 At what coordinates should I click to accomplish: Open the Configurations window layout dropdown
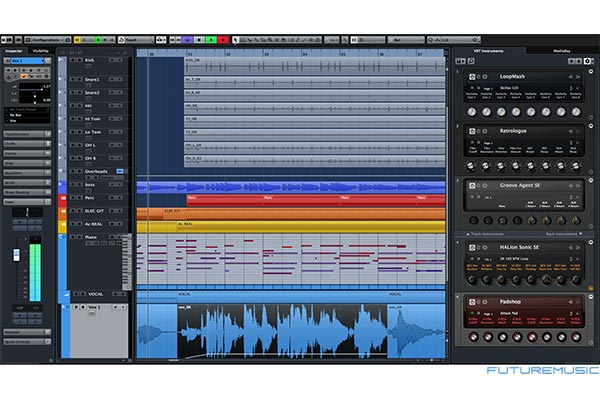(48, 40)
